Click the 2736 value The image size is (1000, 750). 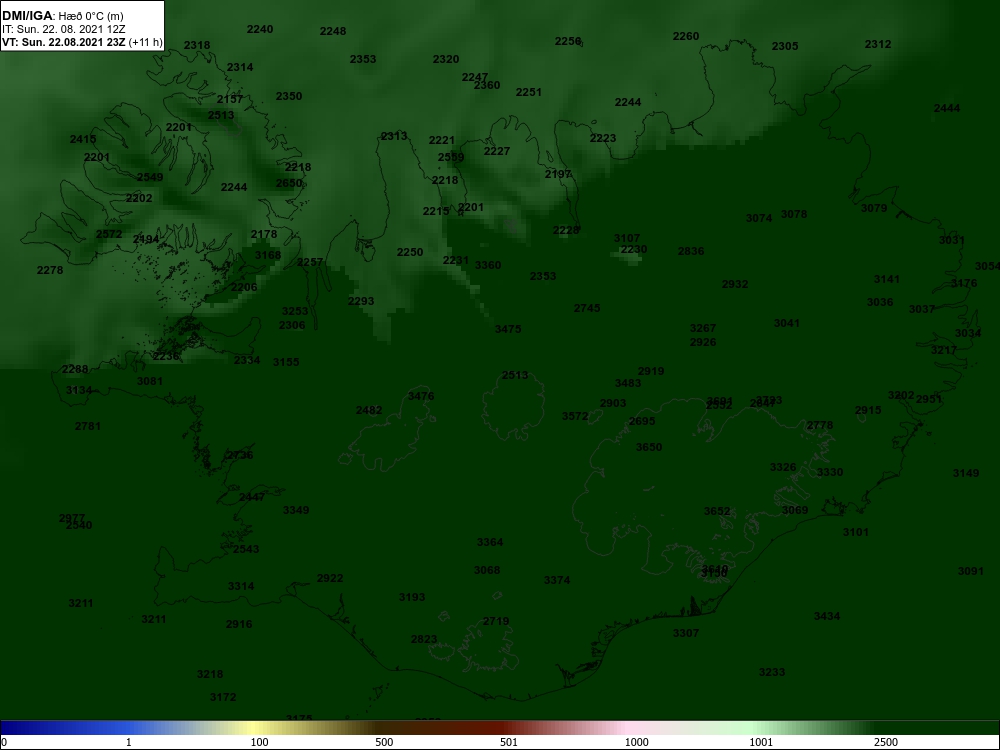(x=240, y=455)
